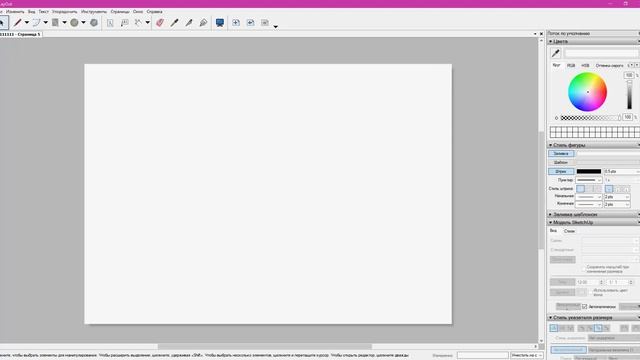Open the Инструменты menu
This screenshot has height=360, width=640.
(94, 12)
